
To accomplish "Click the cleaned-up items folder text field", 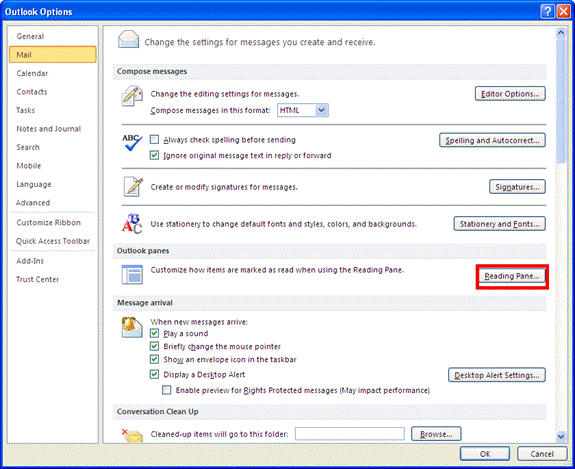I will pyautogui.click(x=349, y=434).
